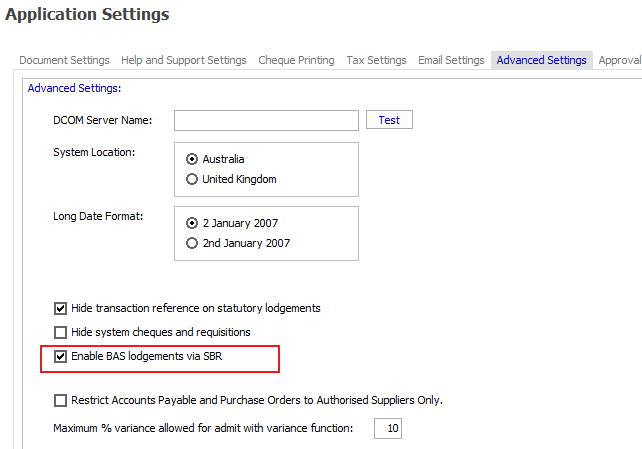
Task: Click the maximum % variance input box
Action: [387, 428]
